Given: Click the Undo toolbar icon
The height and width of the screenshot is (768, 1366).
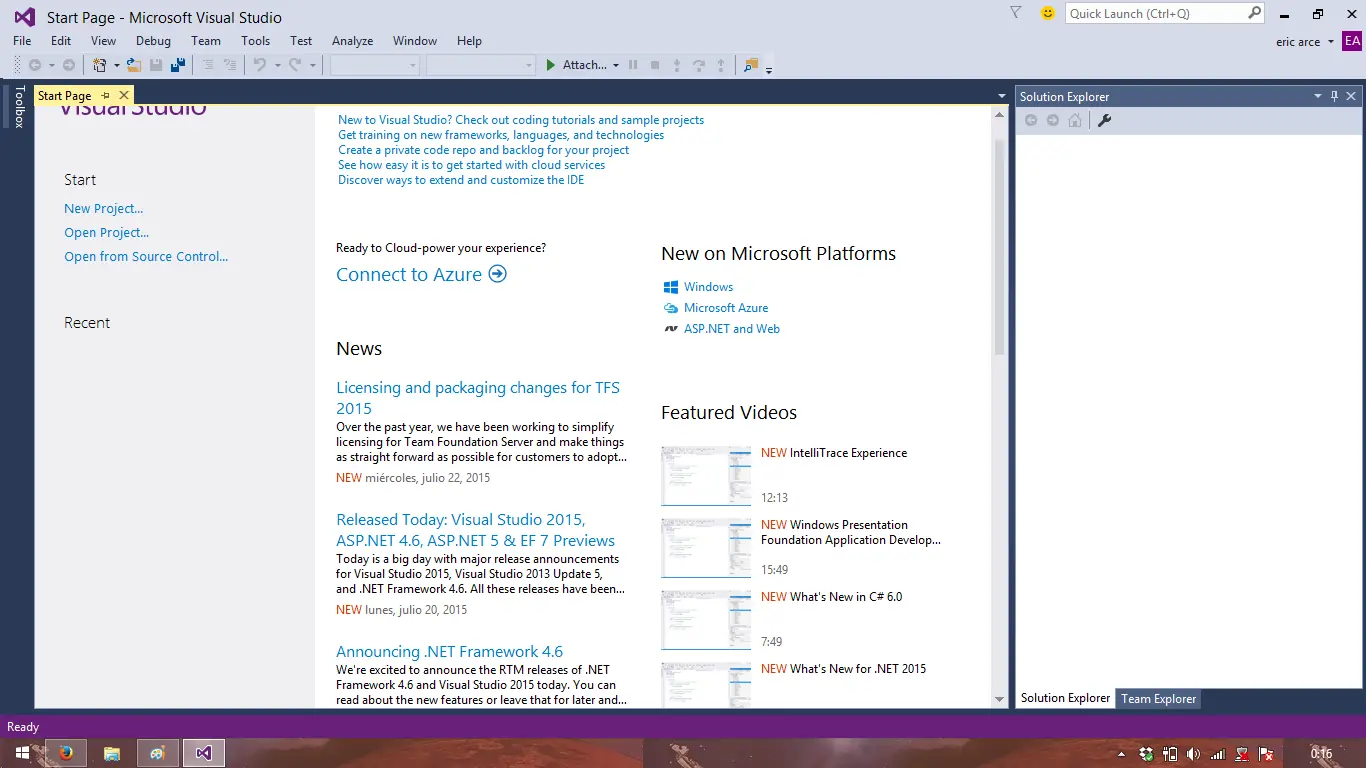Looking at the screenshot, I should click(259, 65).
